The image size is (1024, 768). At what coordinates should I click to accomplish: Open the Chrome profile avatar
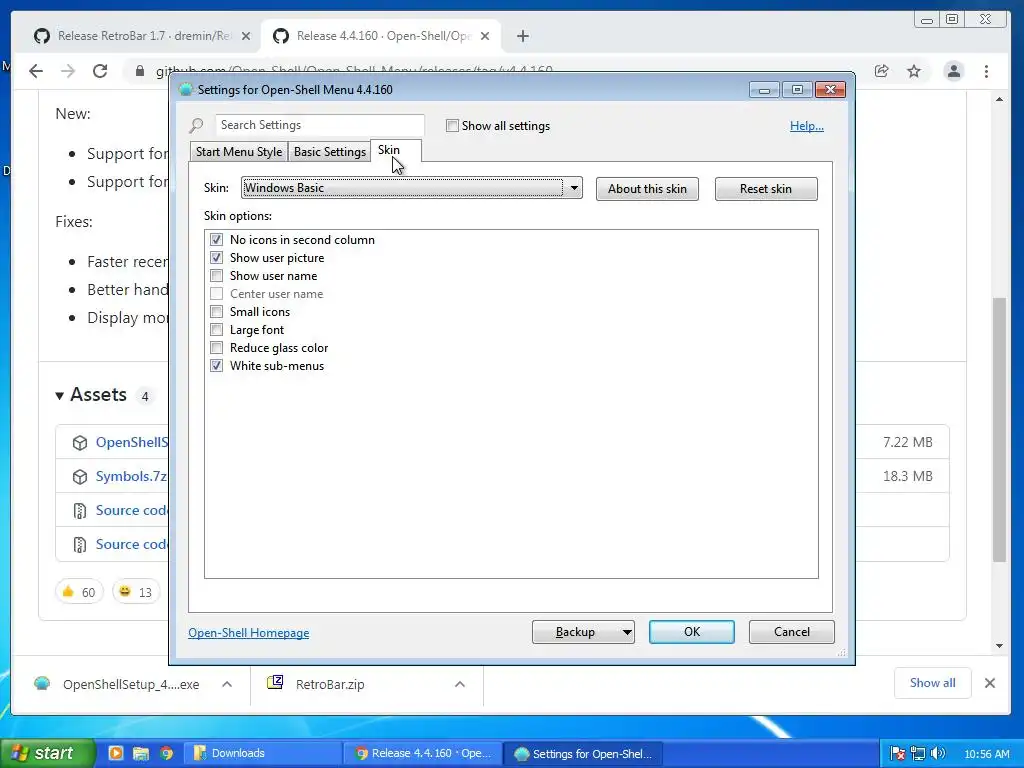point(953,71)
